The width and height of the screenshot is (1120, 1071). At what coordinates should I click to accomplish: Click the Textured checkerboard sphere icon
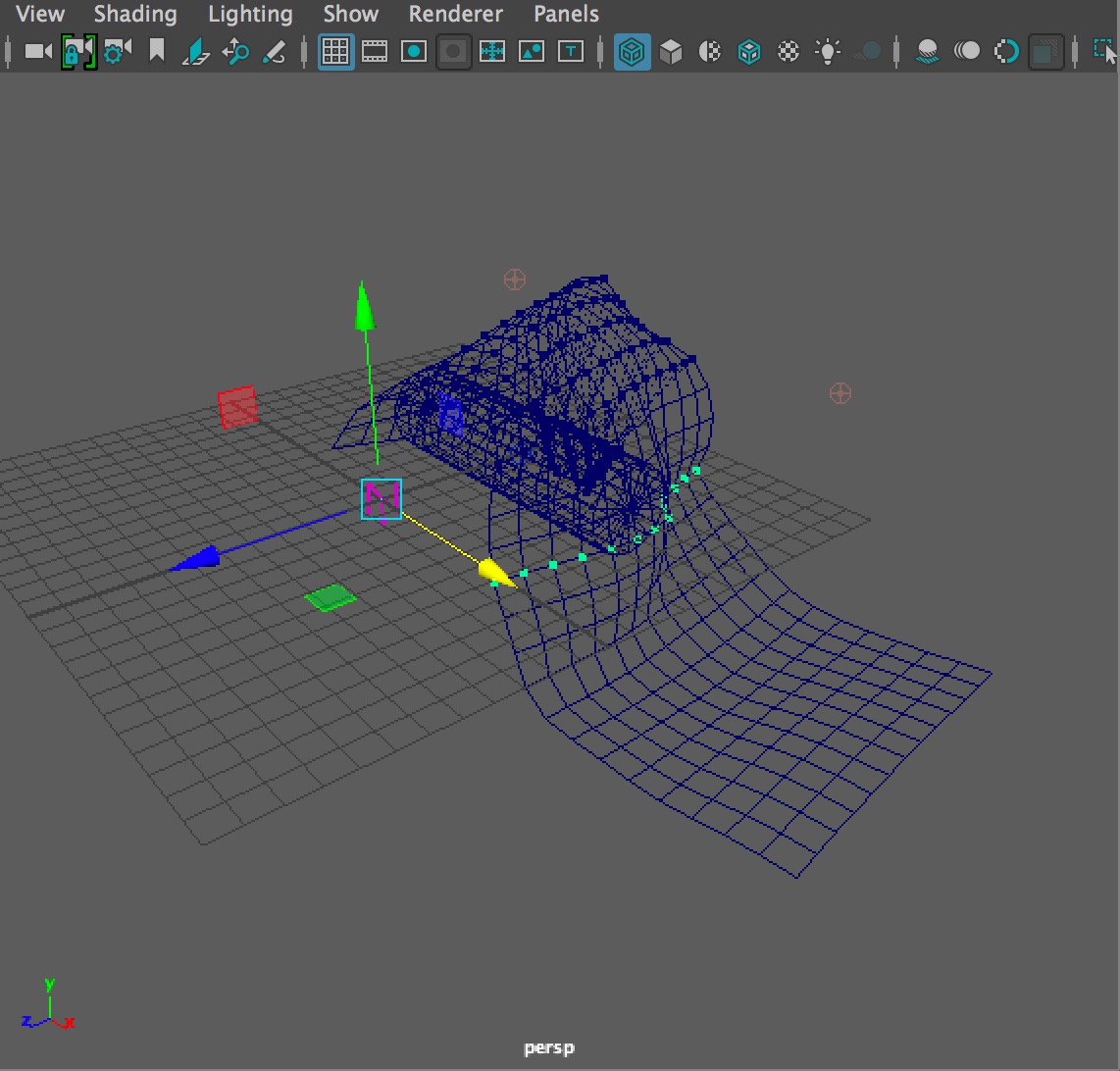point(789,51)
